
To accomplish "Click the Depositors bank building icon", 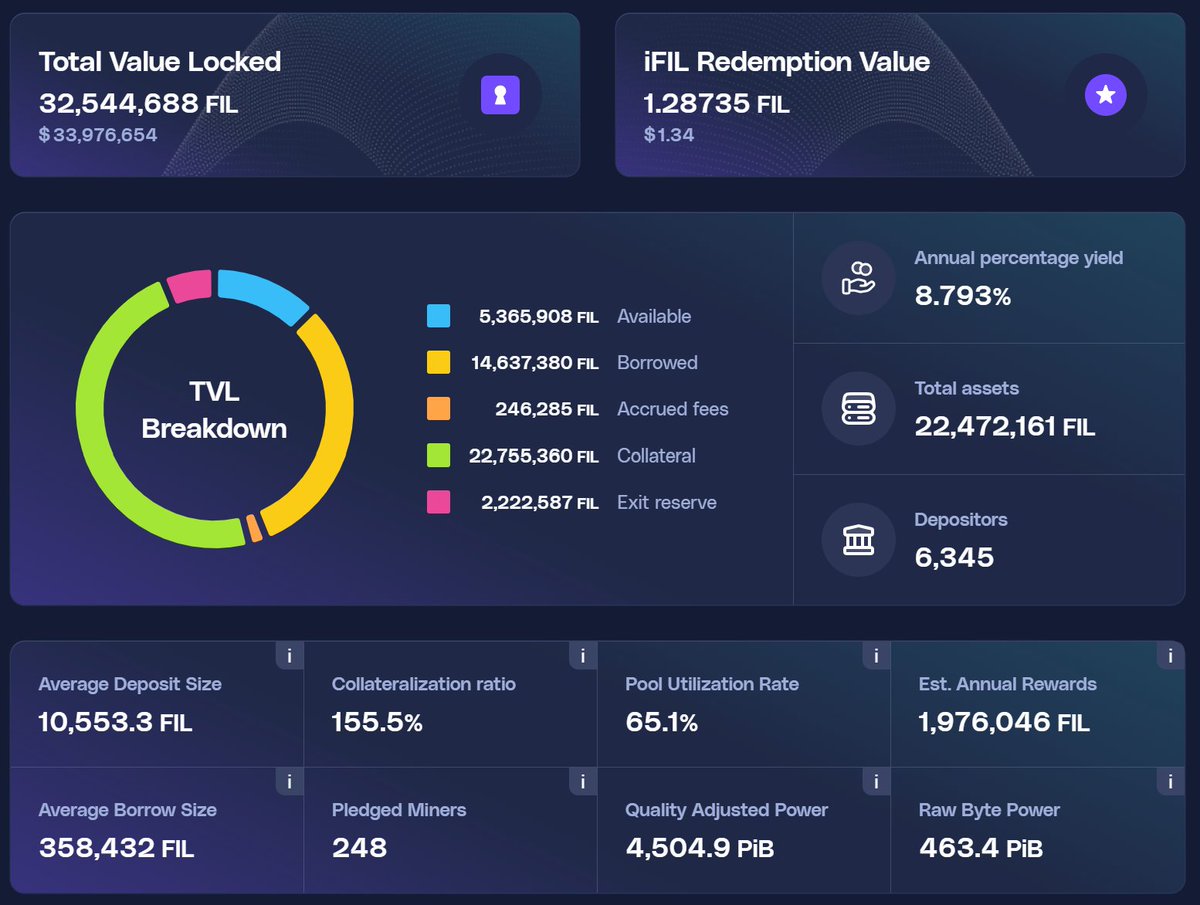I will pos(858,540).
